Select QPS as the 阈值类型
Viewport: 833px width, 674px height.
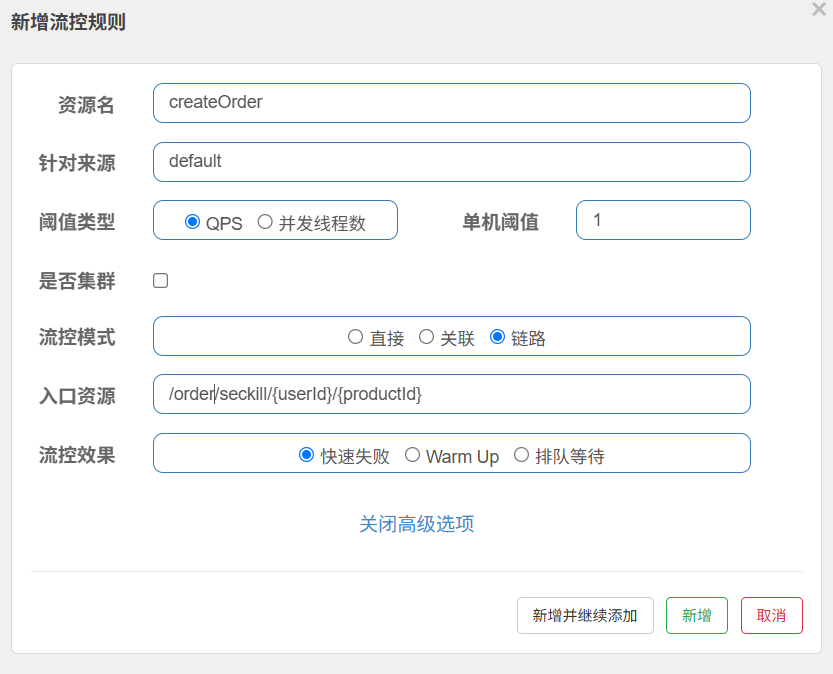(193, 222)
